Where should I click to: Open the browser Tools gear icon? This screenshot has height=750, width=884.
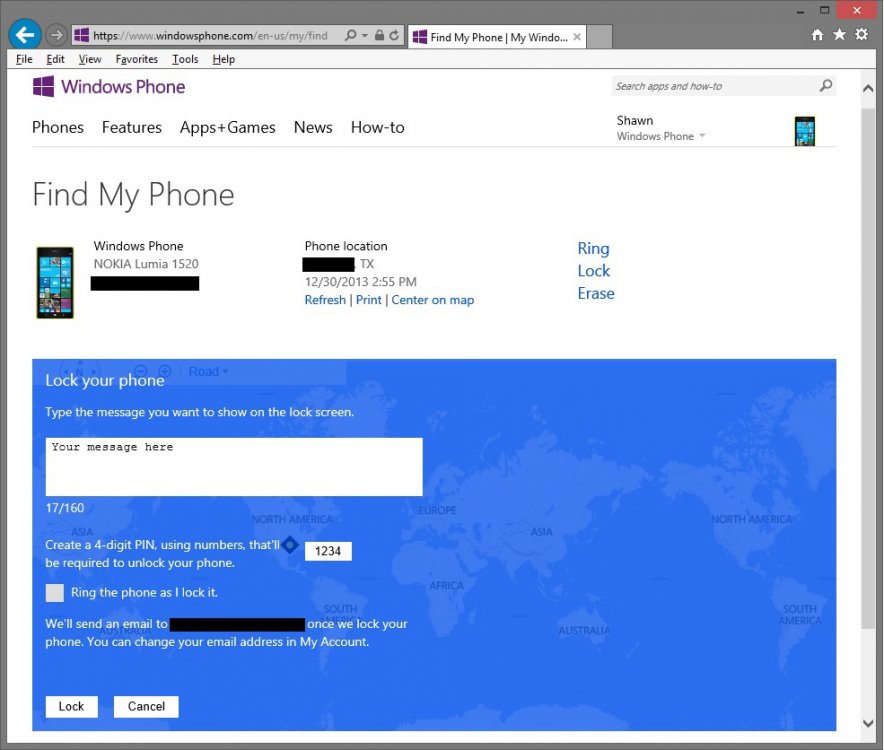click(861, 35)
